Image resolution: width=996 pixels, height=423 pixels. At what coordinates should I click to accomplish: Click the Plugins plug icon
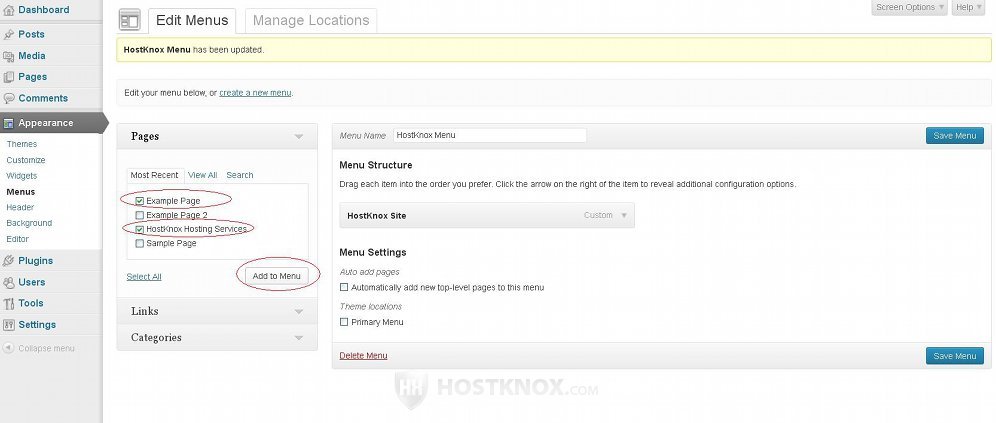[x=8, y=261]
